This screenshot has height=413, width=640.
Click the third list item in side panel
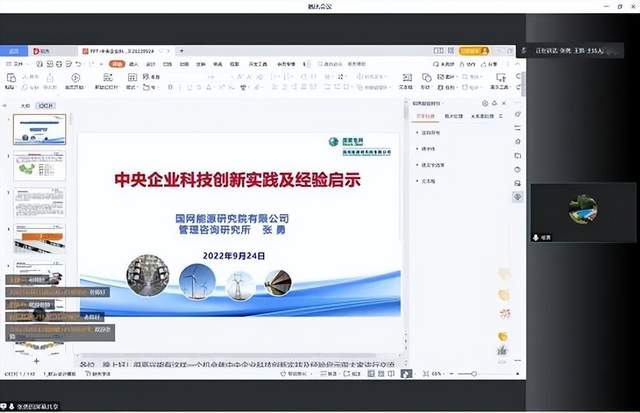pos(432,165)
